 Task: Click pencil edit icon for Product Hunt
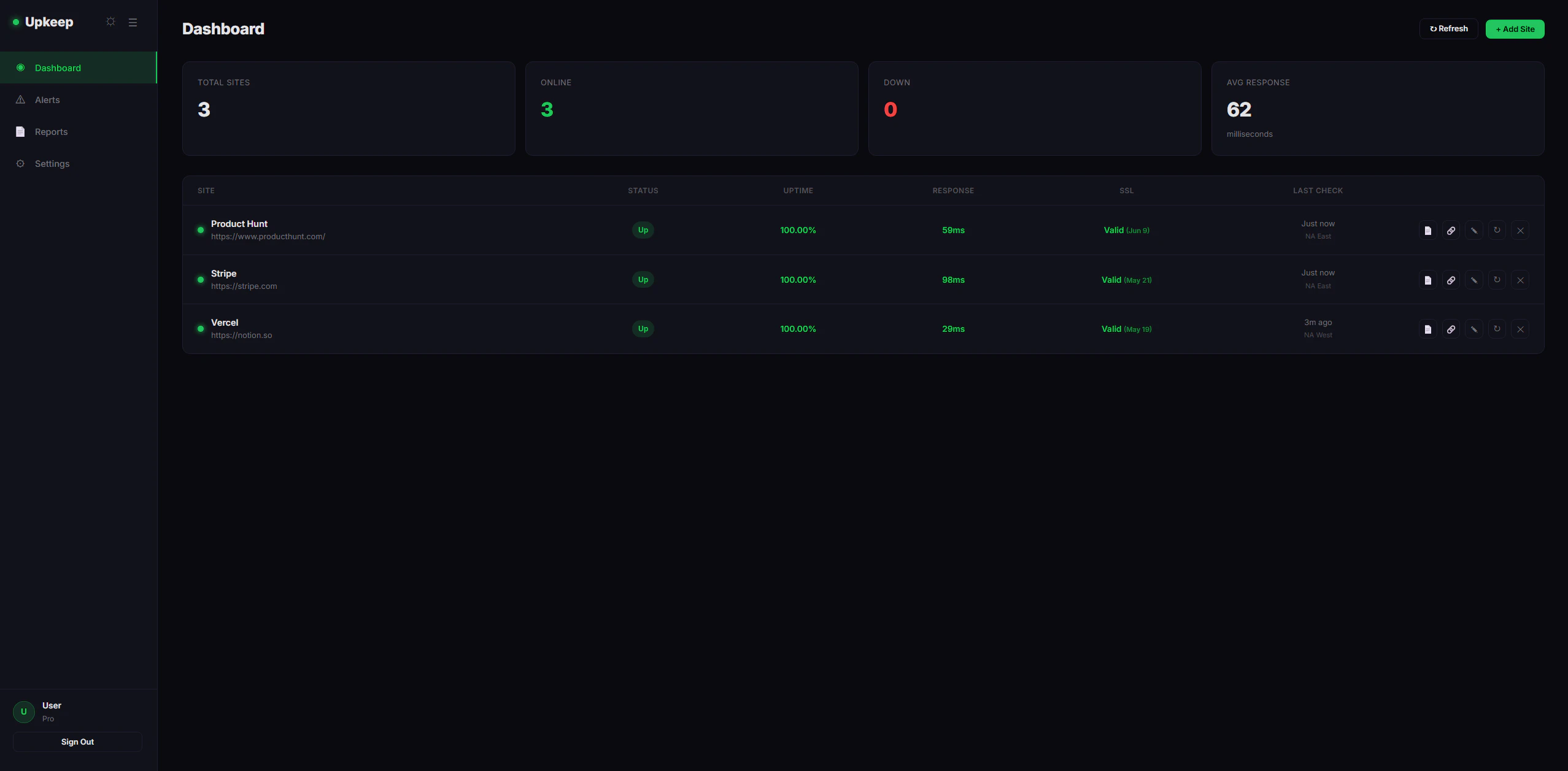1473,231
